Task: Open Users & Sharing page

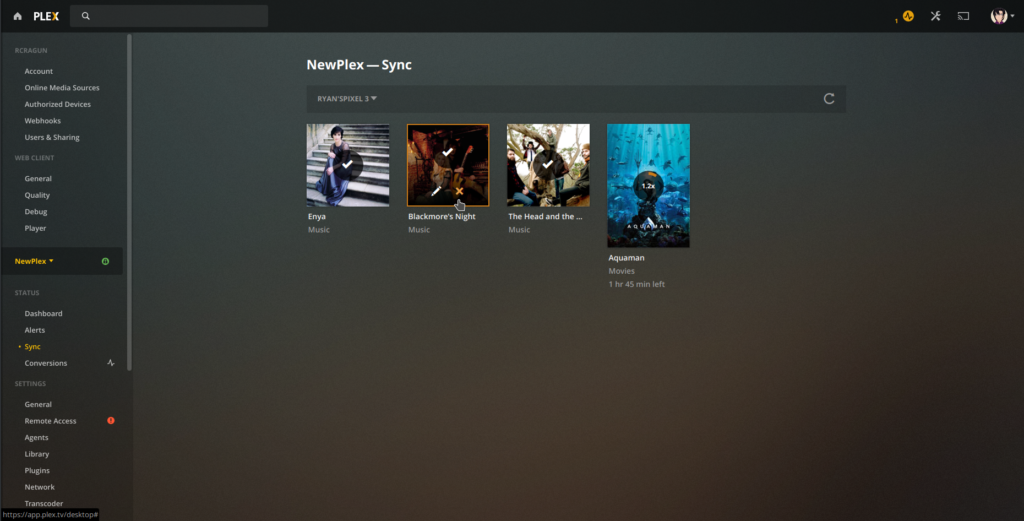Action: [52, 137]
